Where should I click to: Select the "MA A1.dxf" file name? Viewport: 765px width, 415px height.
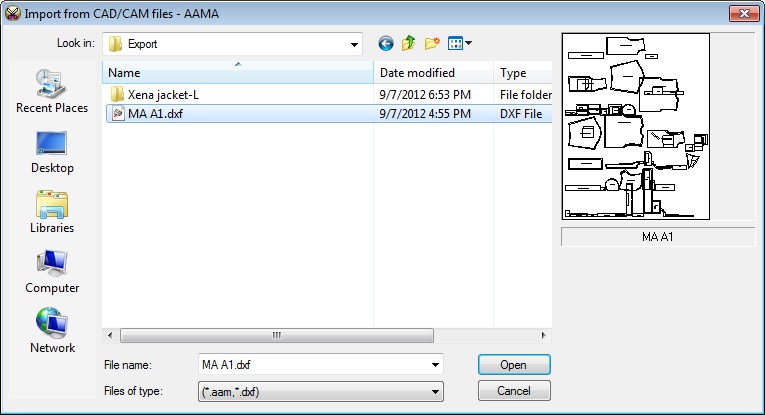tap(155, 114)
